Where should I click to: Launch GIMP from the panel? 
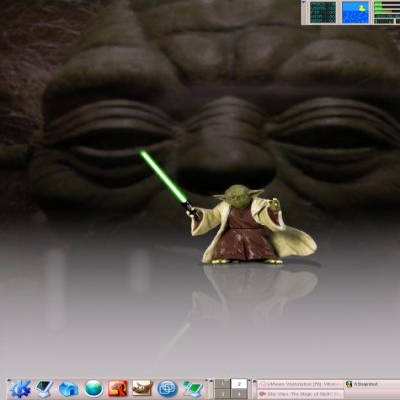tap(142, 389)
